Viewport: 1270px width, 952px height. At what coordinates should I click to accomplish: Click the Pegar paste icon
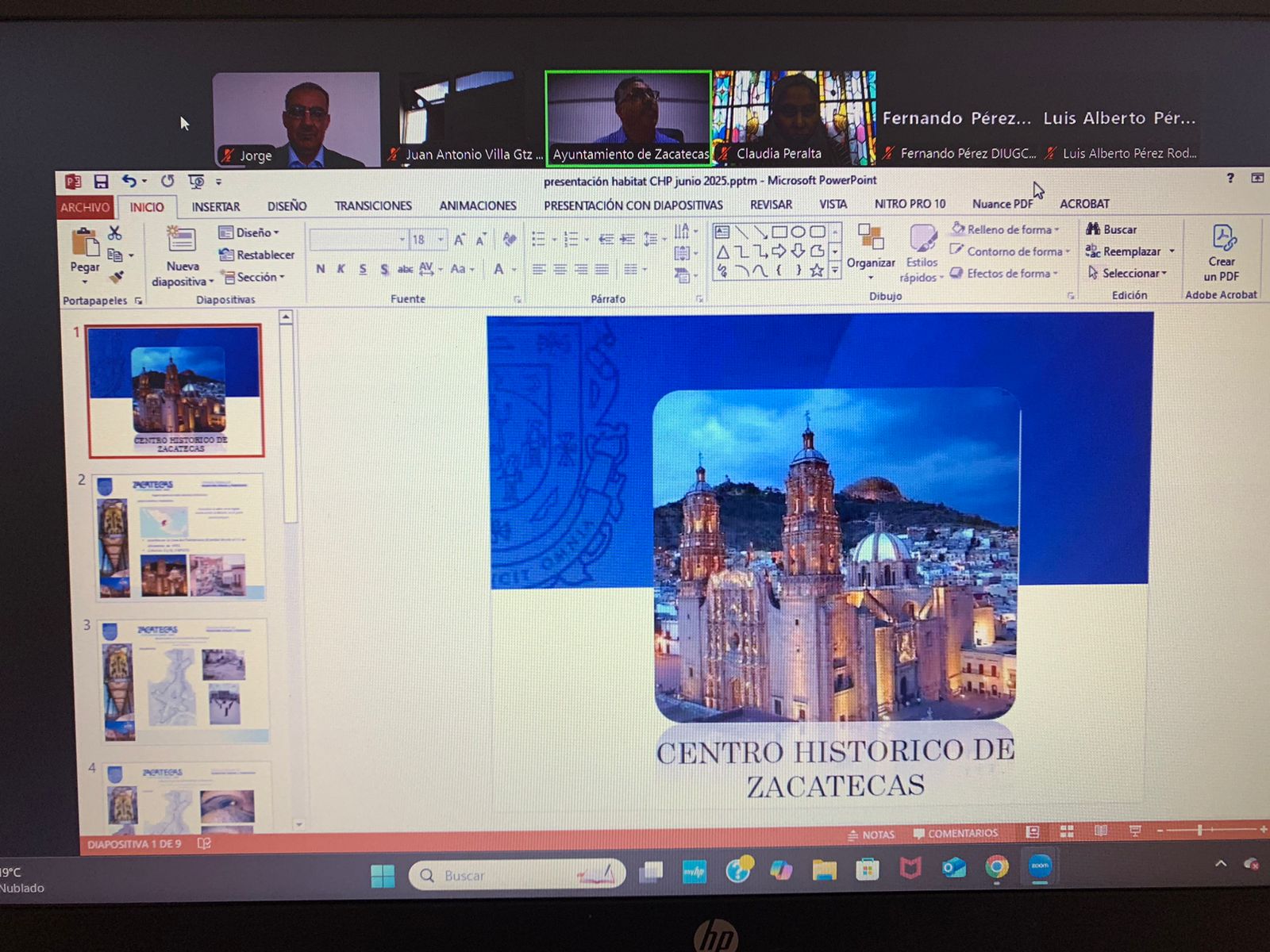coord(85,243)
